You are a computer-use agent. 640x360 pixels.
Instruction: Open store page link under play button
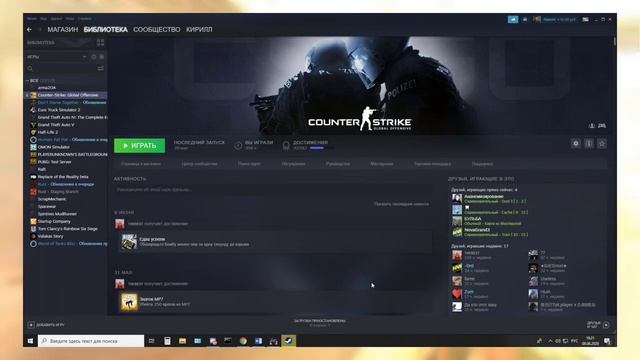point(141,164)
